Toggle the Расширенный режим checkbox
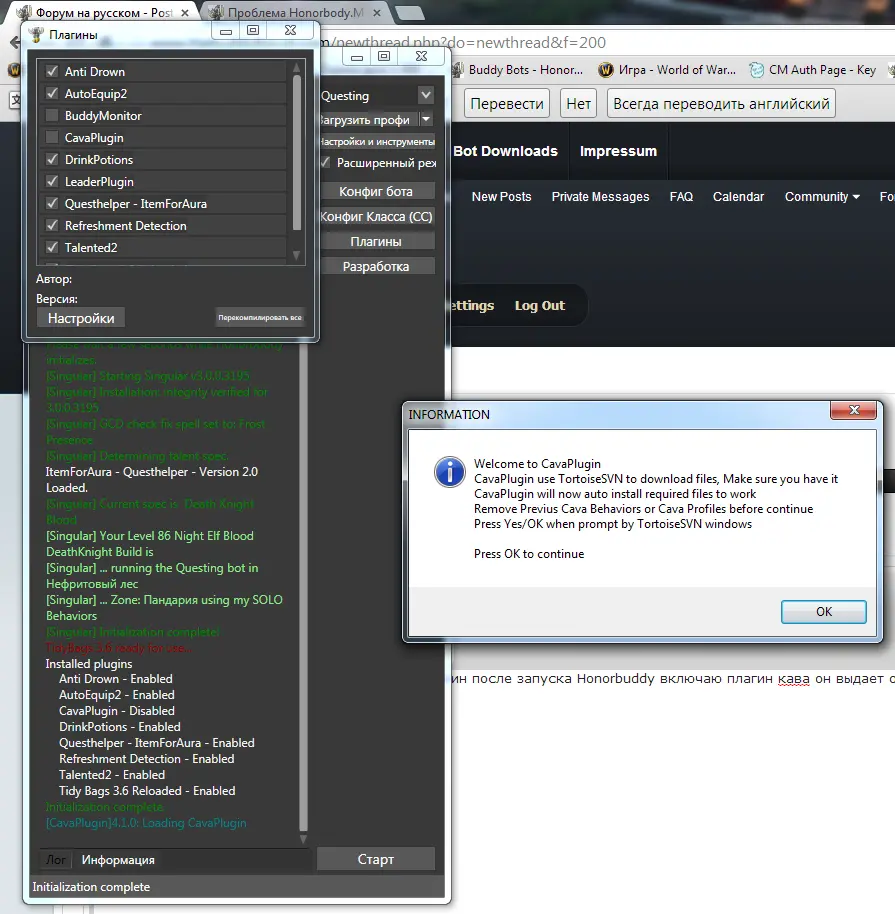 [x=325, y=162]
